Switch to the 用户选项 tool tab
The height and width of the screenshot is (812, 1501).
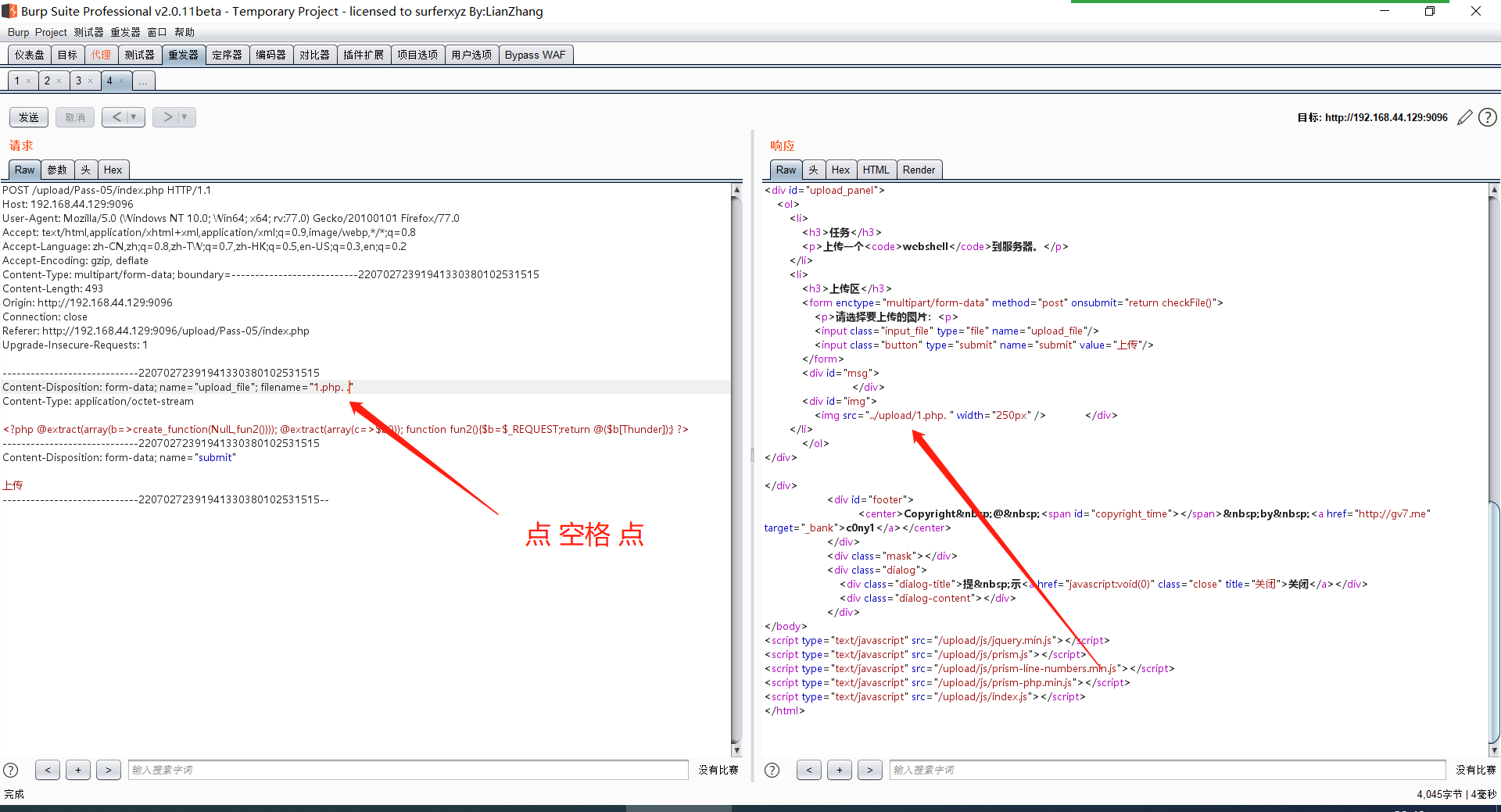click(471, 55)
